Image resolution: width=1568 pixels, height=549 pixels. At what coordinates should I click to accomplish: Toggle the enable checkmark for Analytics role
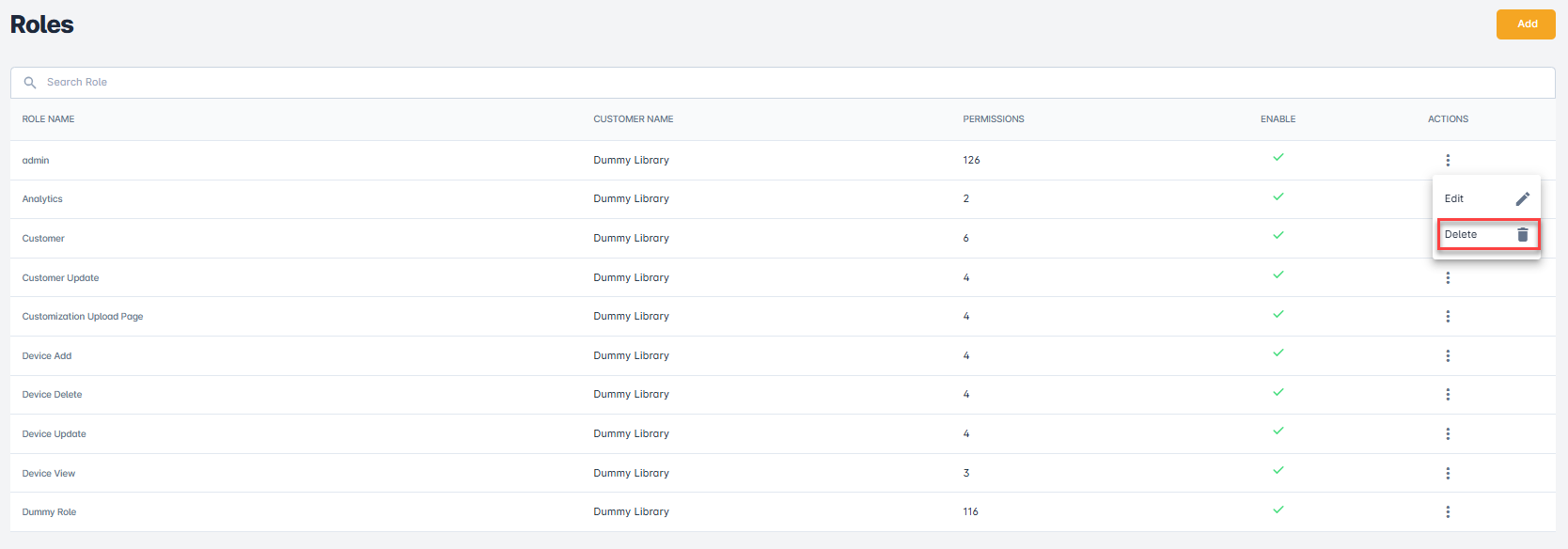[x=1278, y=197]
